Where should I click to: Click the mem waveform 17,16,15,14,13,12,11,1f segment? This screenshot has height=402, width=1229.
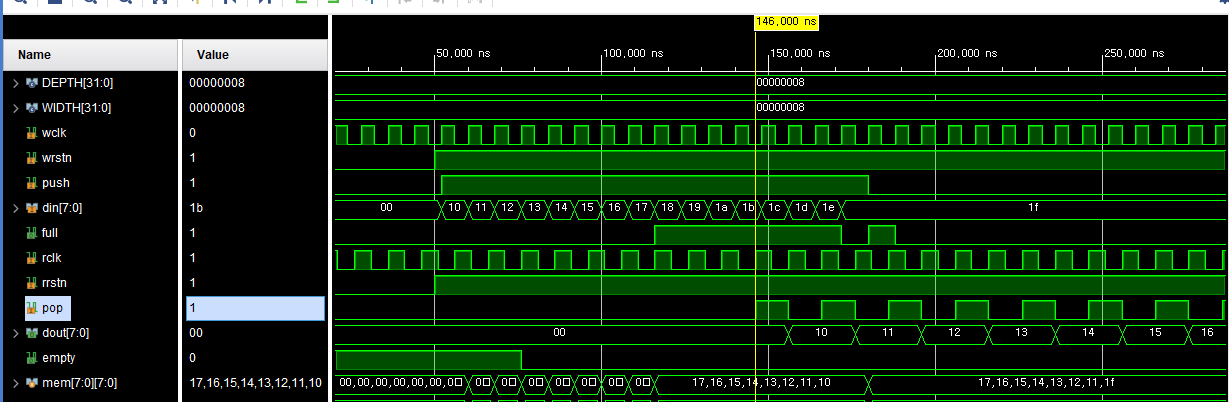click(x=1046, y=383)
